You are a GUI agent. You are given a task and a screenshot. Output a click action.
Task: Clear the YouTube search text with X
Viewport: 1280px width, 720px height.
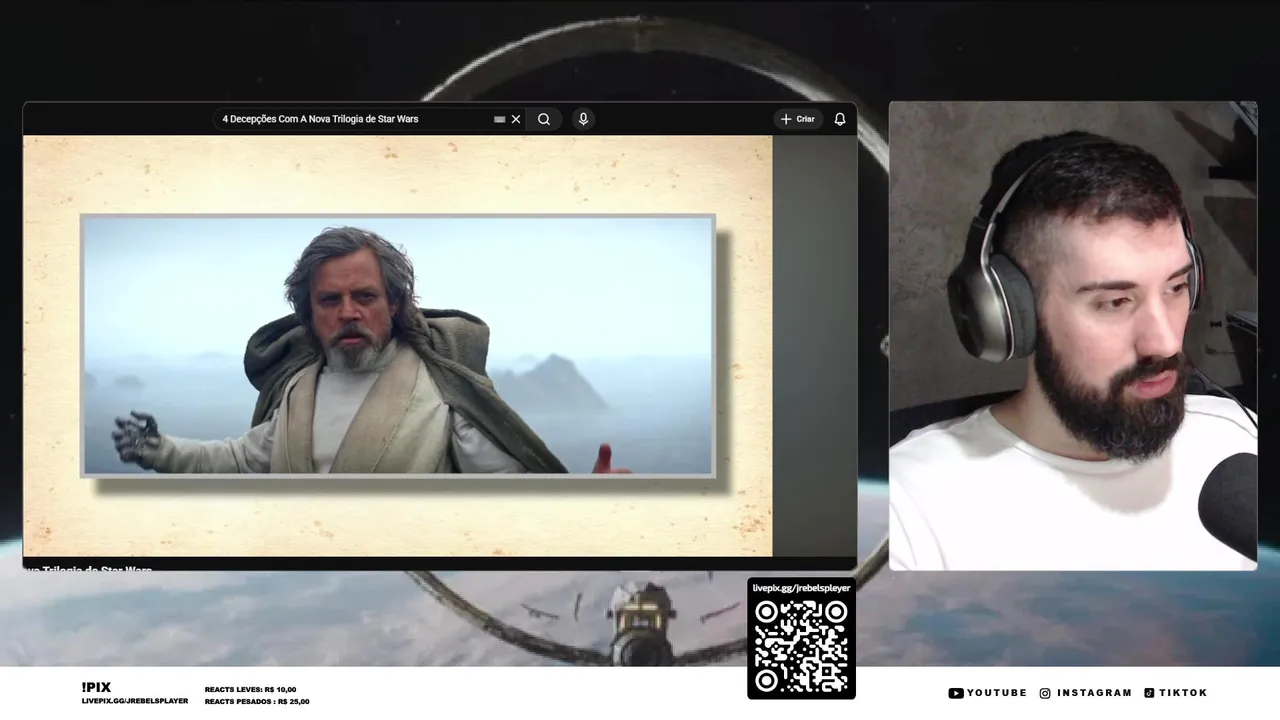pyautogui.click(x=516, y=119)
